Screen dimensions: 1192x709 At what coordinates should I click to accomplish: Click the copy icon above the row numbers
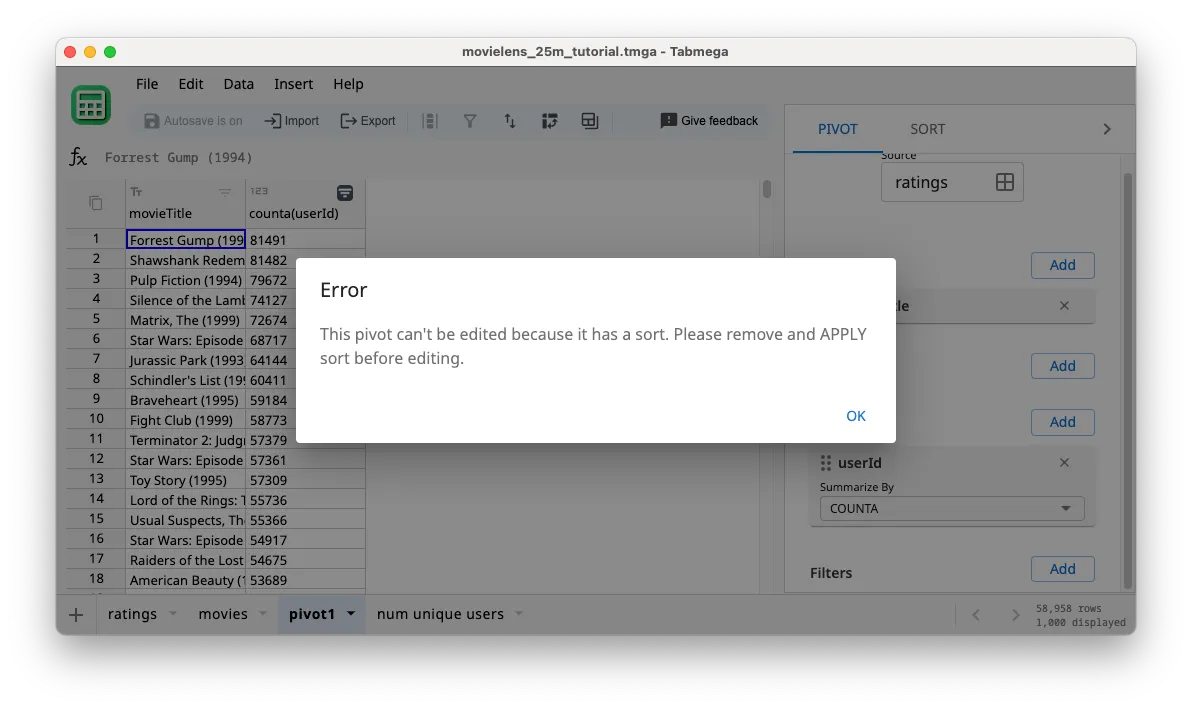pos(93,201)
